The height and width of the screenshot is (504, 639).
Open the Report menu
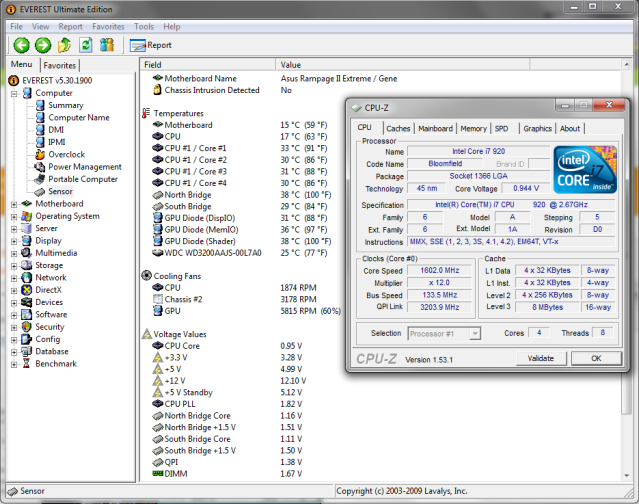click(x=71, y=26)
